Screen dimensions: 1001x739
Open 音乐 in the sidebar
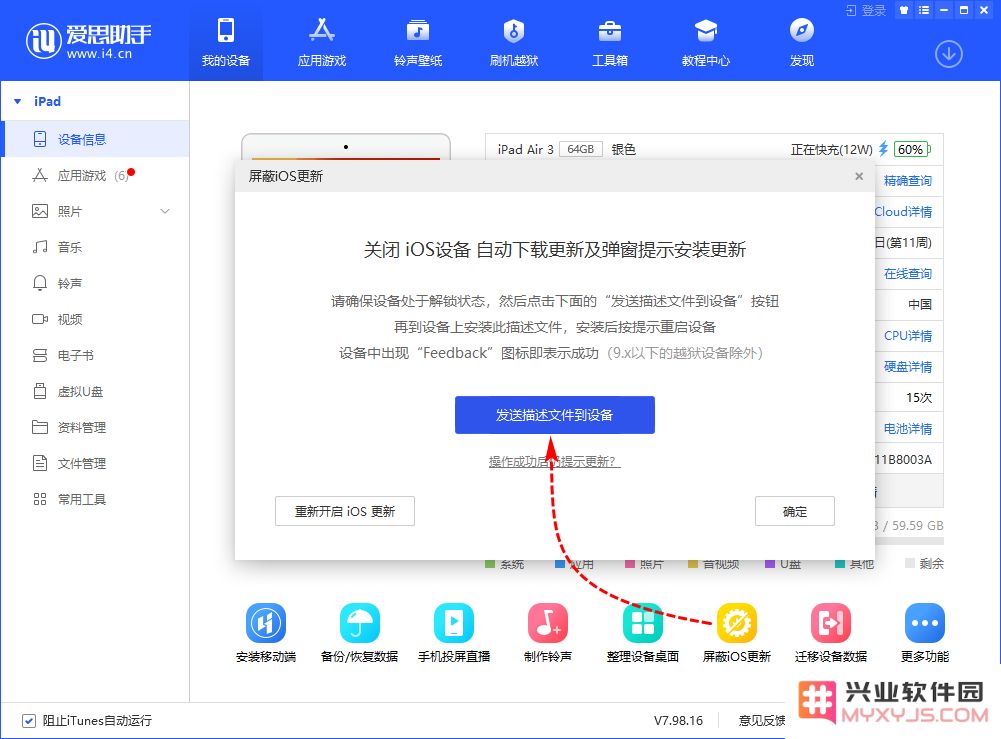click(96, 247)
